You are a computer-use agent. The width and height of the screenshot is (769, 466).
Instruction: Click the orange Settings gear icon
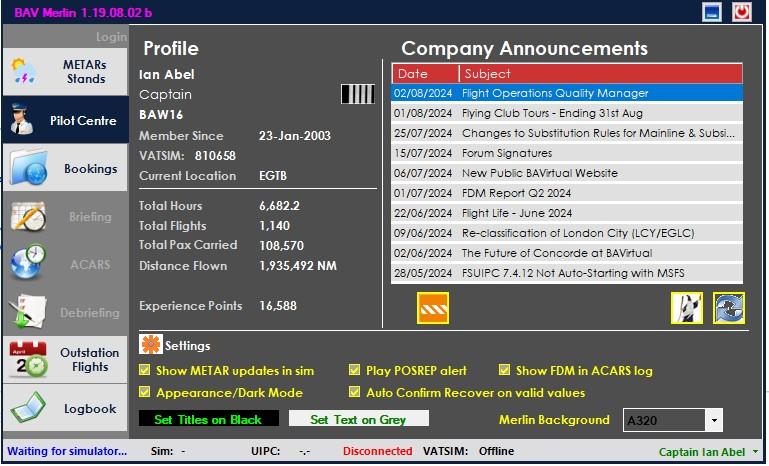tap(151, 344)
